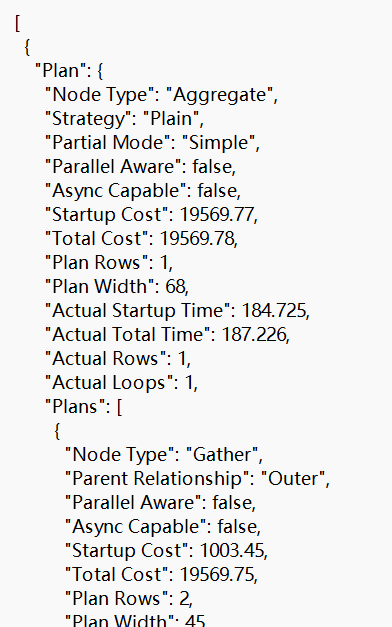The height and width of the screenshot is (627, 392).
Task: Click the Actual Total Time value 187.226
Action: [x=254, y=335]
